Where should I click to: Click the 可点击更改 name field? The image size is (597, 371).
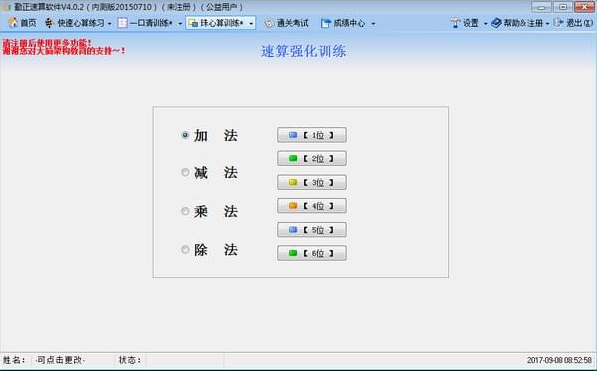coord(60,360)
